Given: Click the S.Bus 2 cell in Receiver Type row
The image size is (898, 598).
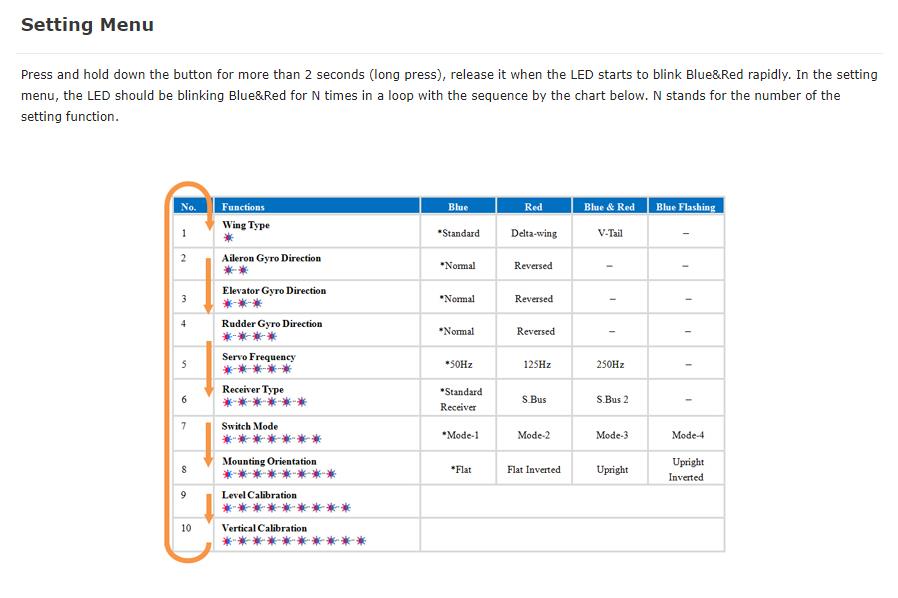Looking at the screenshot, I should pyautogui.click(x=612, y=399).
